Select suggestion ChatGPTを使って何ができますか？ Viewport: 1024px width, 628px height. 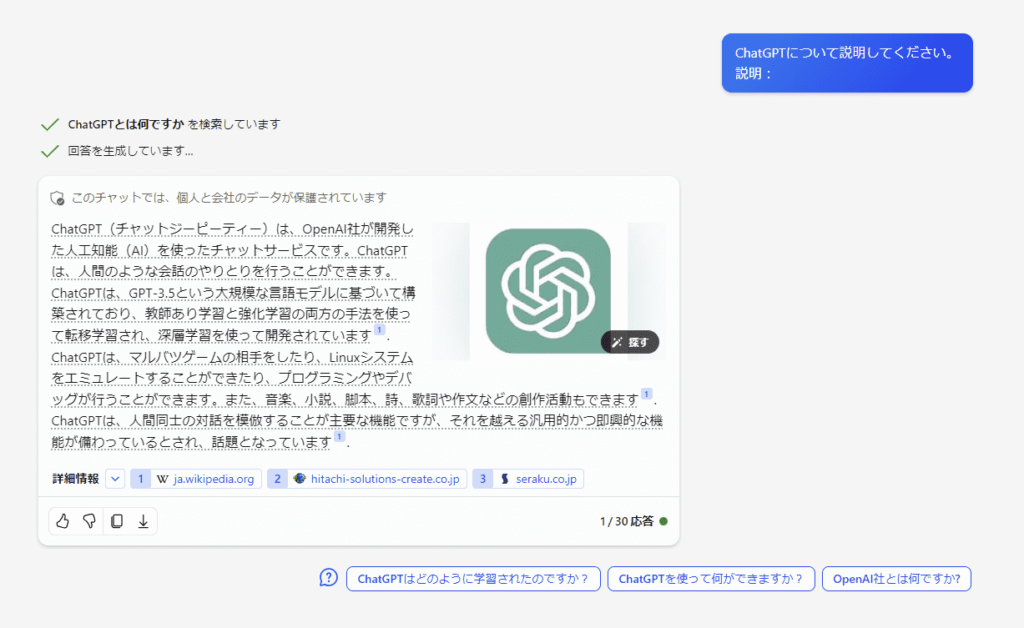point(711,578)
